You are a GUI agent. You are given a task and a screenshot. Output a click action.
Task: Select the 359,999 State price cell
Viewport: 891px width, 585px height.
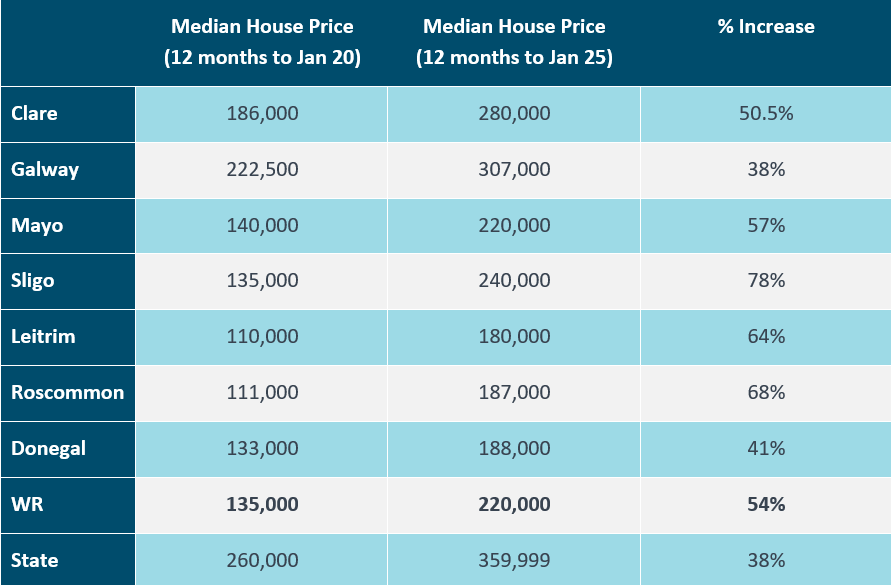click(x=514, y=560)
